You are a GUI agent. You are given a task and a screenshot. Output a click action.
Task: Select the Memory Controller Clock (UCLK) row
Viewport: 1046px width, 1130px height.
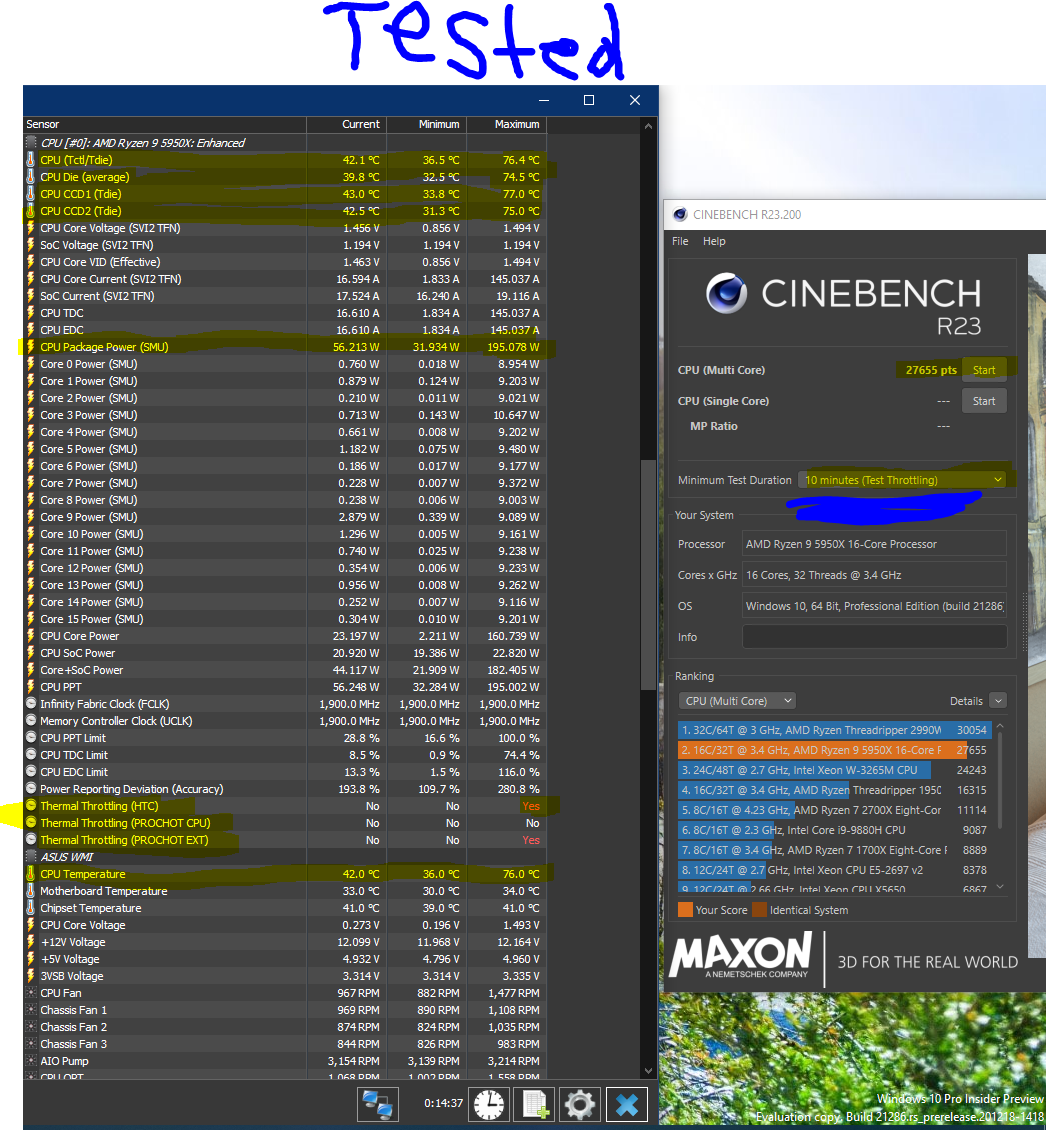(x=285, y=721)
